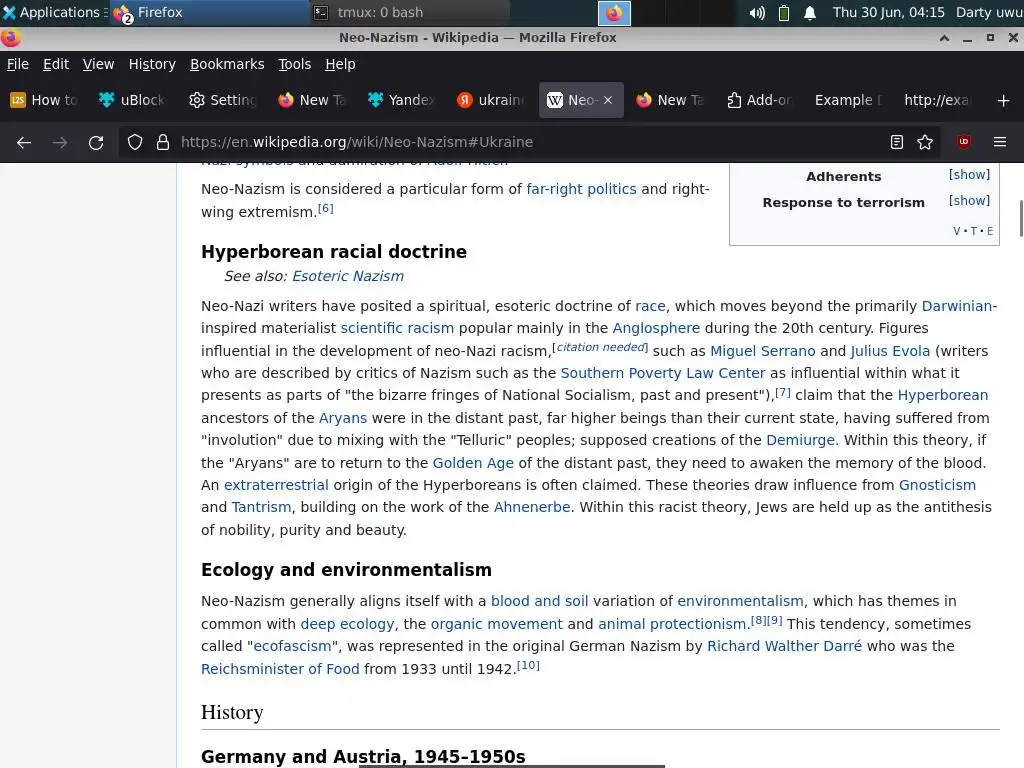
Task: Open the File menu
Action: (18, 64)
